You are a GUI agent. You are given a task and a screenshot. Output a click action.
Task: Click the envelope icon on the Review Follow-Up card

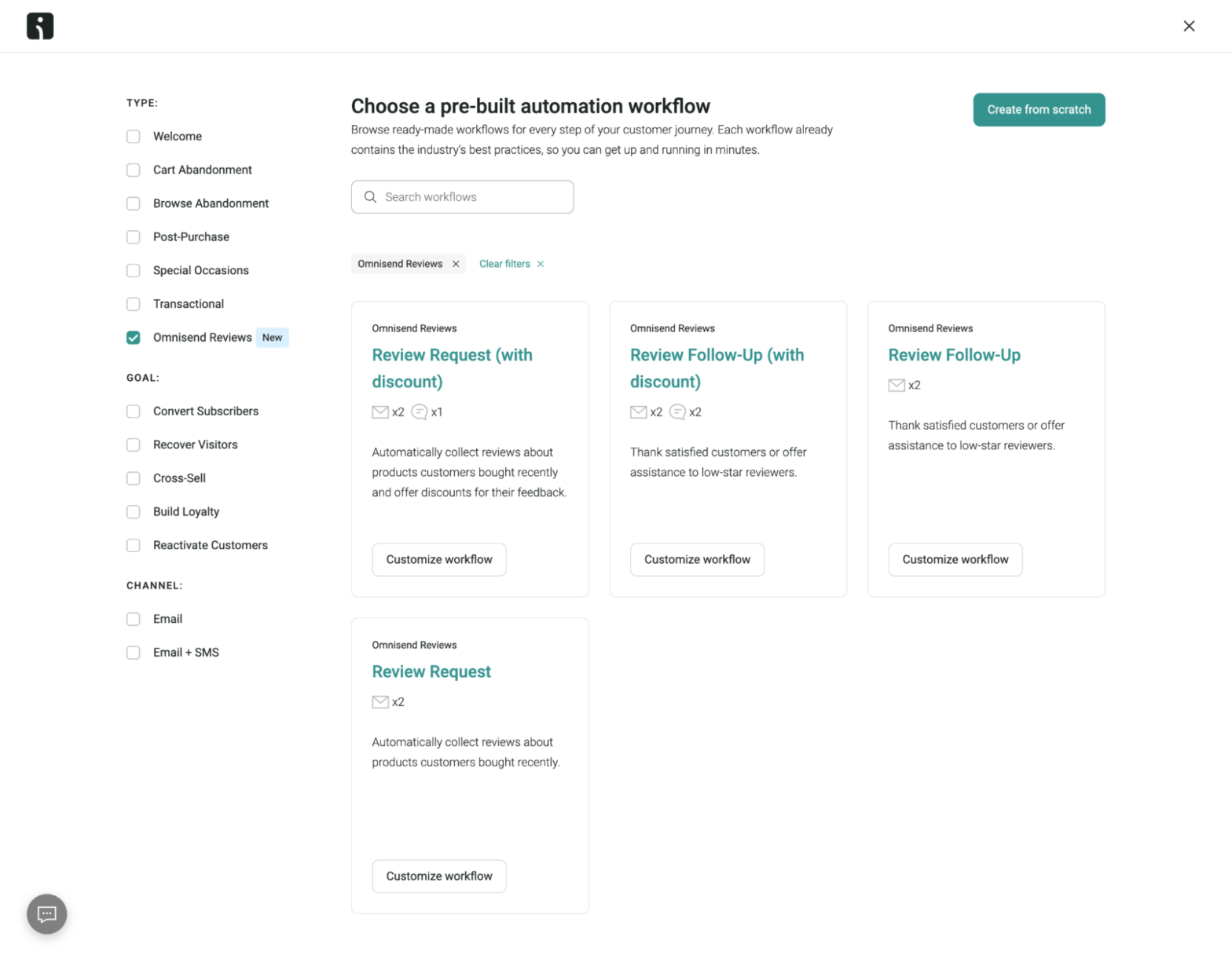pyautogui.click(x=896, y=385)
